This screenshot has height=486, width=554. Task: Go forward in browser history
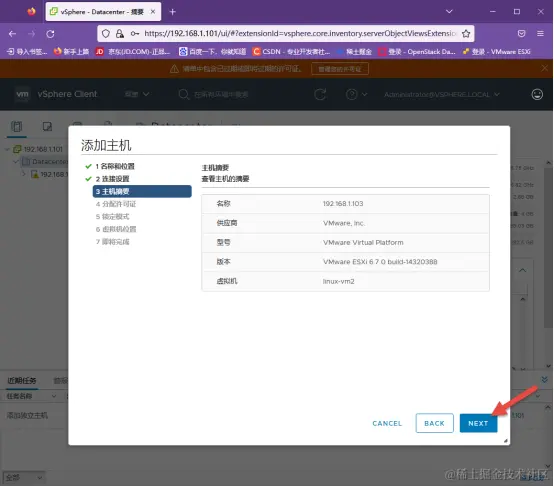pos(31,34)
